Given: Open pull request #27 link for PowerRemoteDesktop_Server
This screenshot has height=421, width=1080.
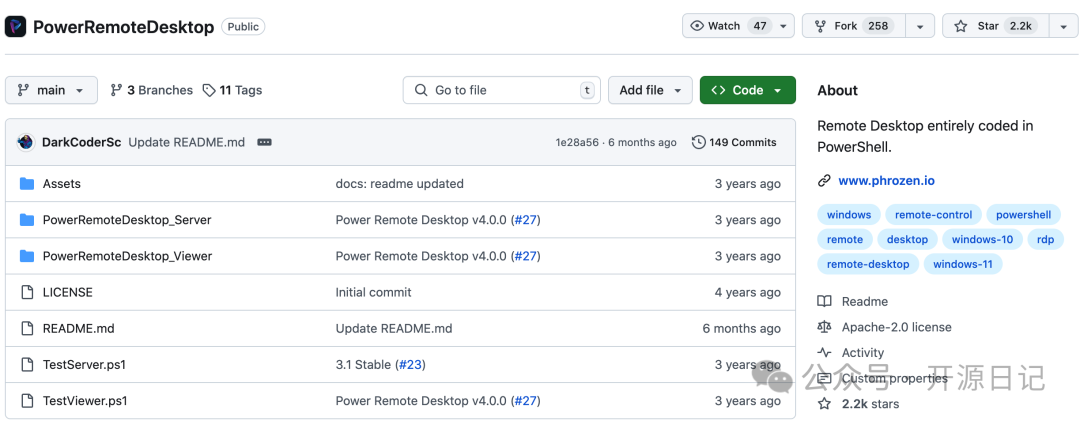Looking at the screenshot, I should coord(525,220).
